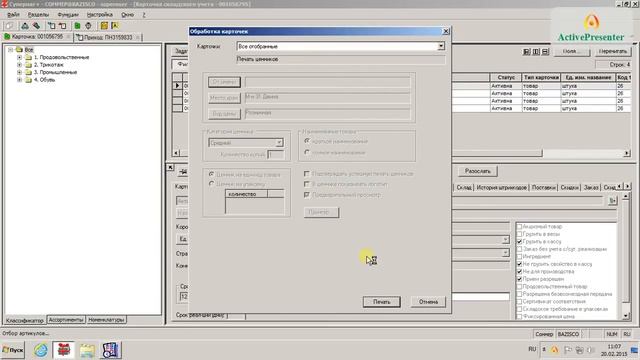Click the volume tray icon

click(591, 350)
